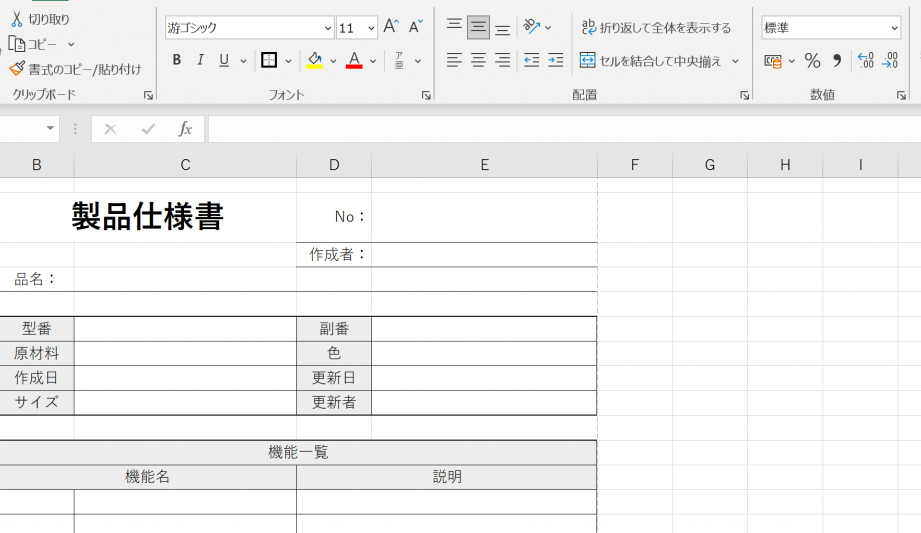Open the Clipboard (クリップボード) dialog launcher
Image resolution: width=921 pixels, height=533 pixels.
pyautogui.click(x=148, y=95)
